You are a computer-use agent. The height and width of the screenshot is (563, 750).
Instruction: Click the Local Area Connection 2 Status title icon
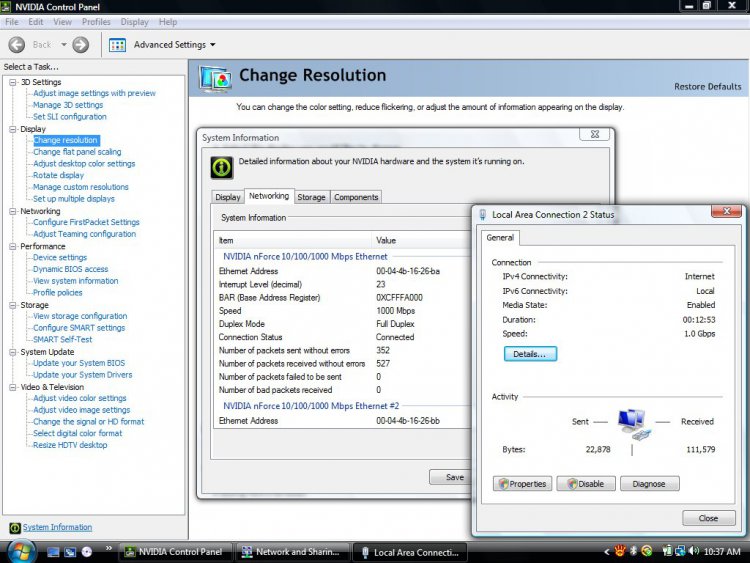click(x=483, y=215)
